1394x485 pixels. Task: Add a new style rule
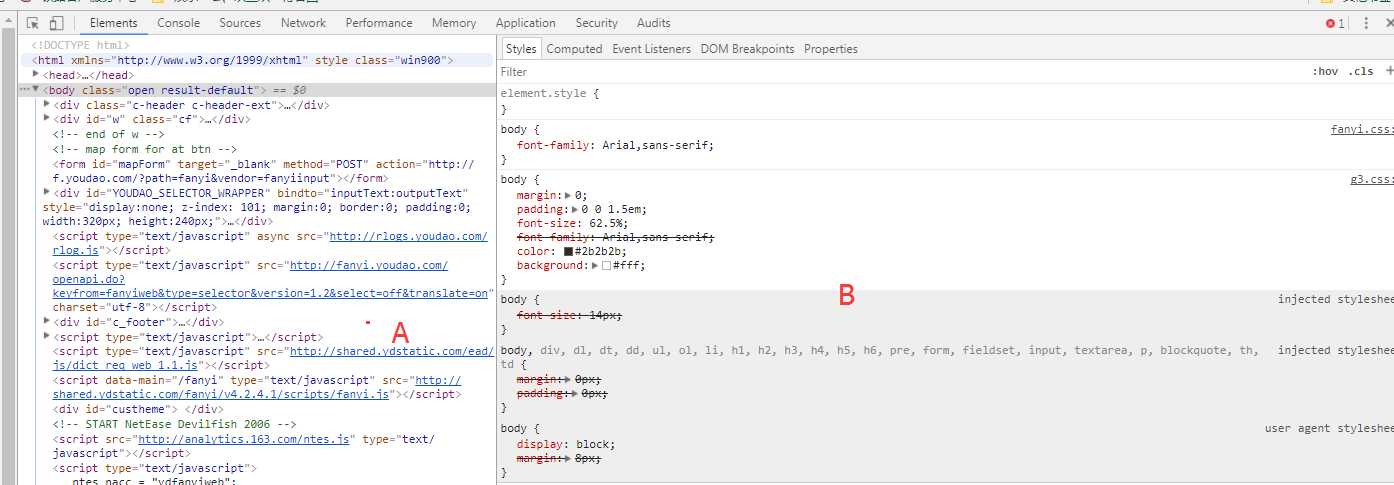click(x=1389, y=72)
